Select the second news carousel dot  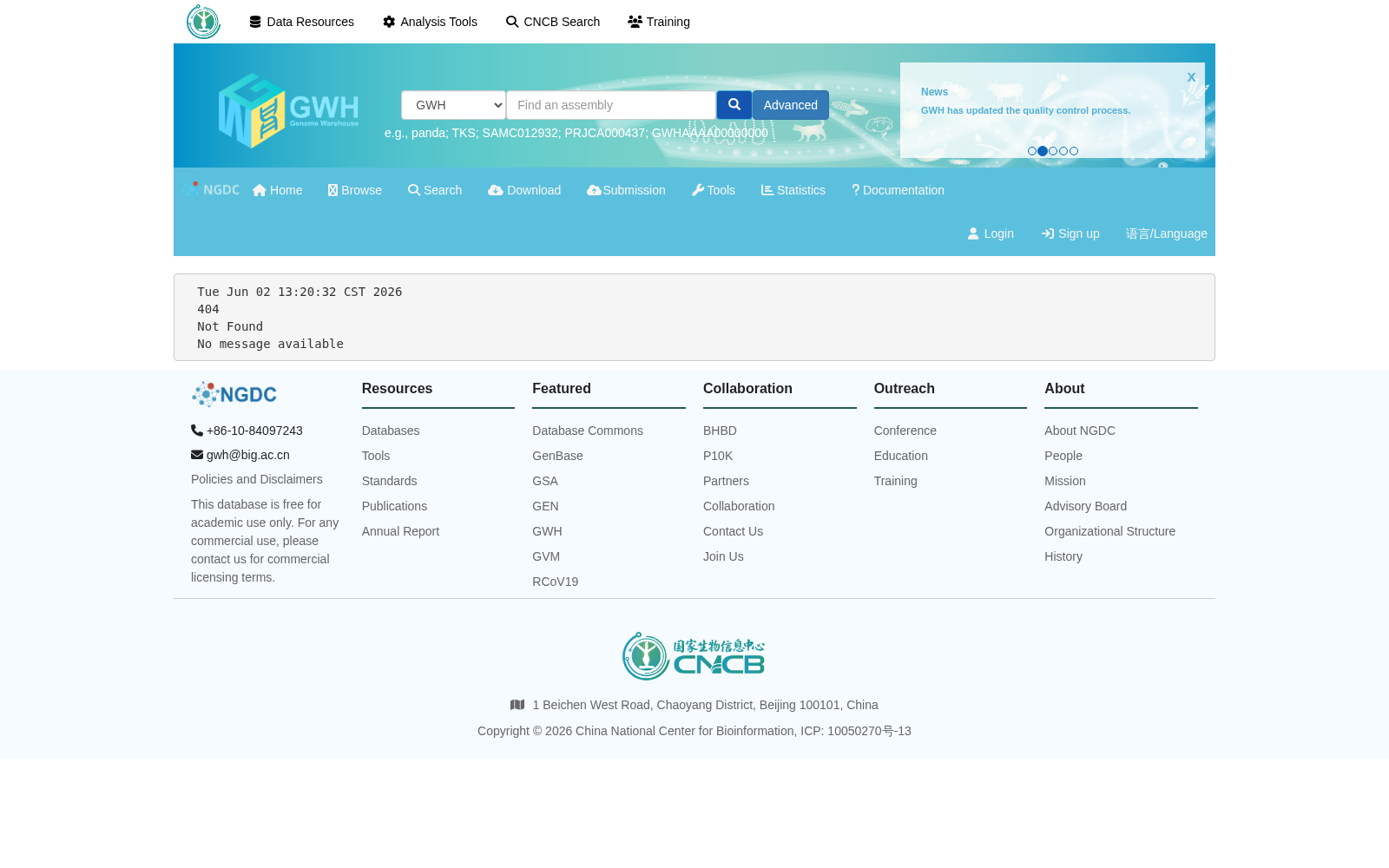1043,151
